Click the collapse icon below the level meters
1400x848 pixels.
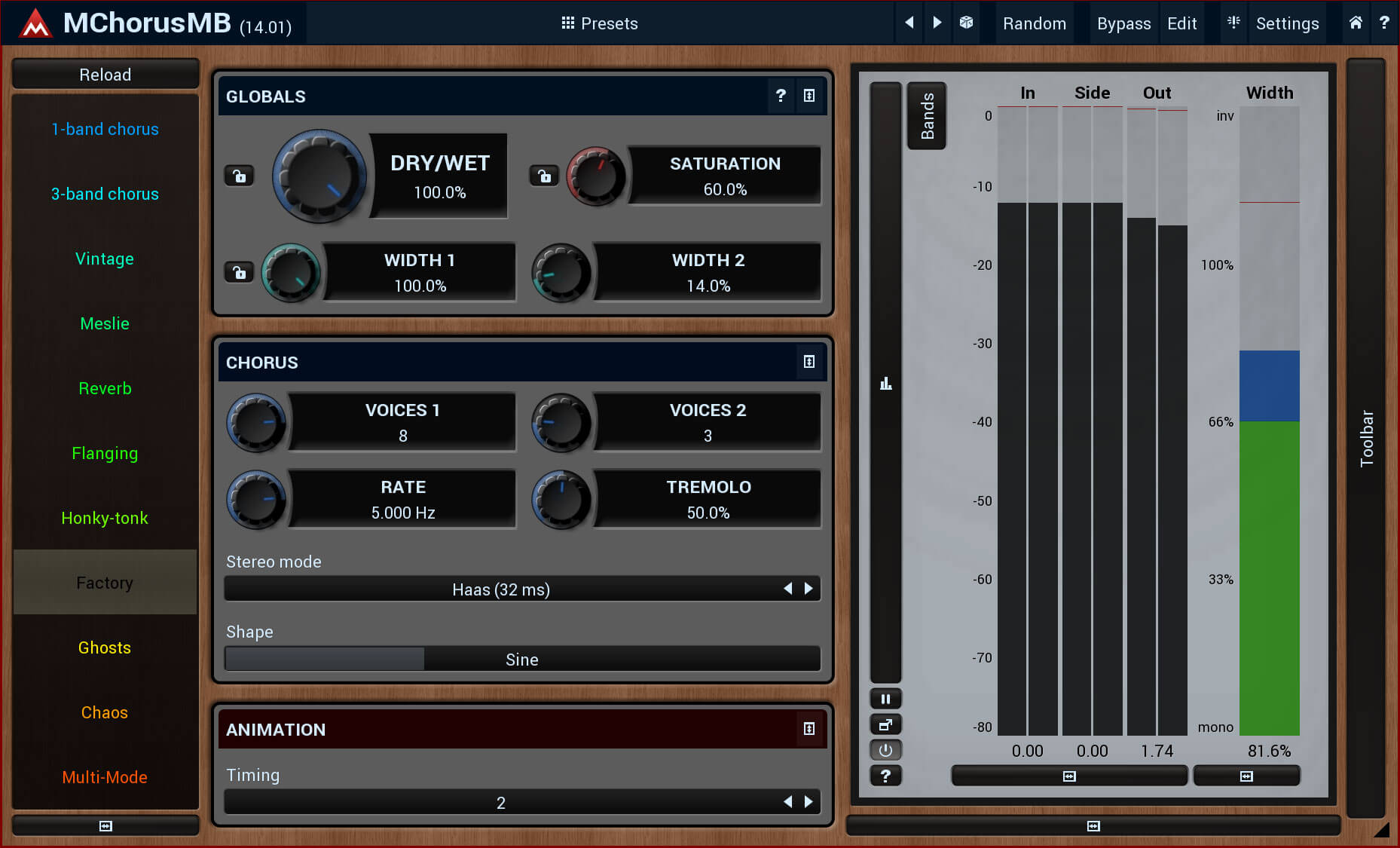coord(1069,776)
